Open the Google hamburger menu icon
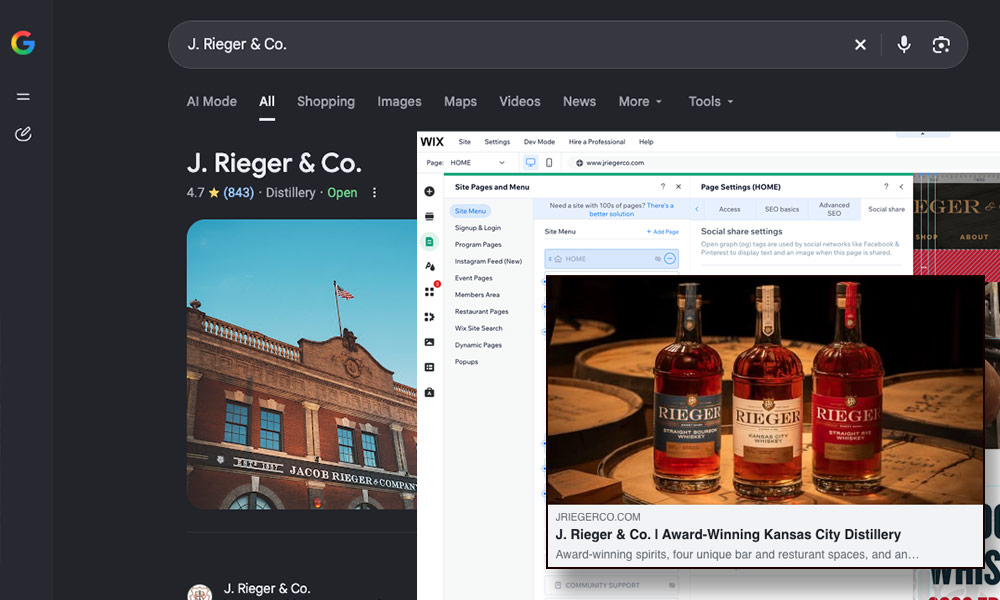 [23, 97]
